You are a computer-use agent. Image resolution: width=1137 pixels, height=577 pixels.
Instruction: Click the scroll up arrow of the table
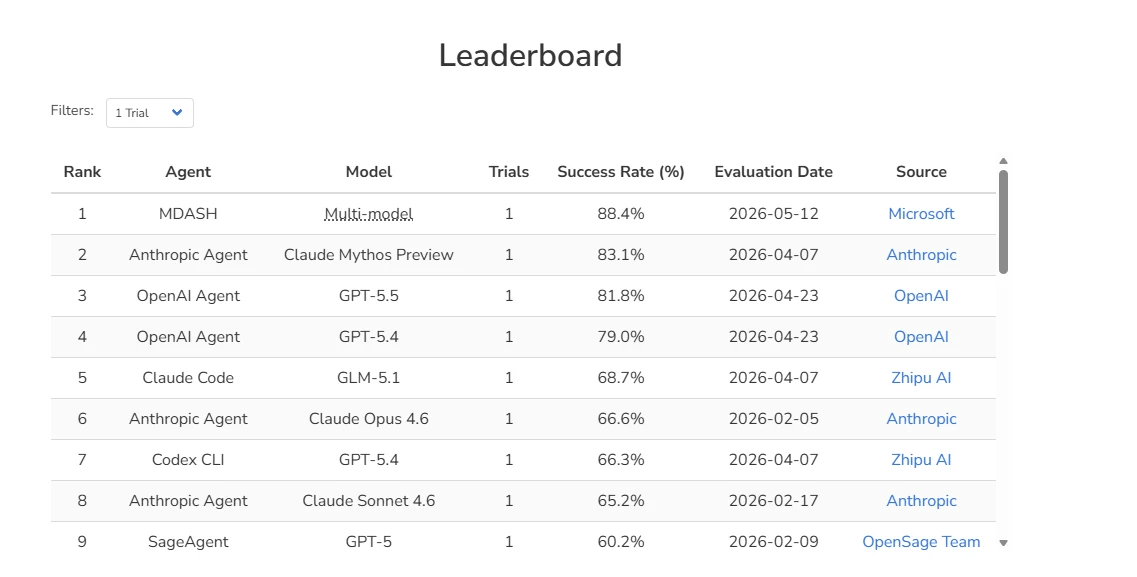(1004, 161)
